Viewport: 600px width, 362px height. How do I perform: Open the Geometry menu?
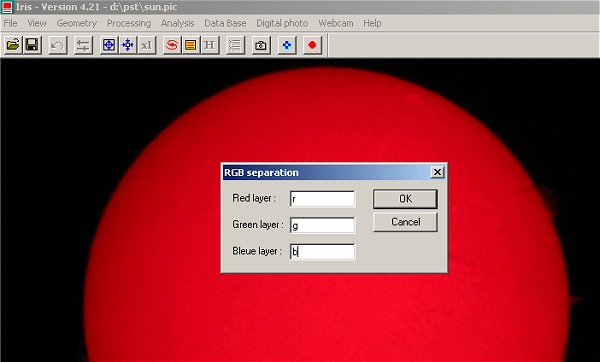click(77, 23)
